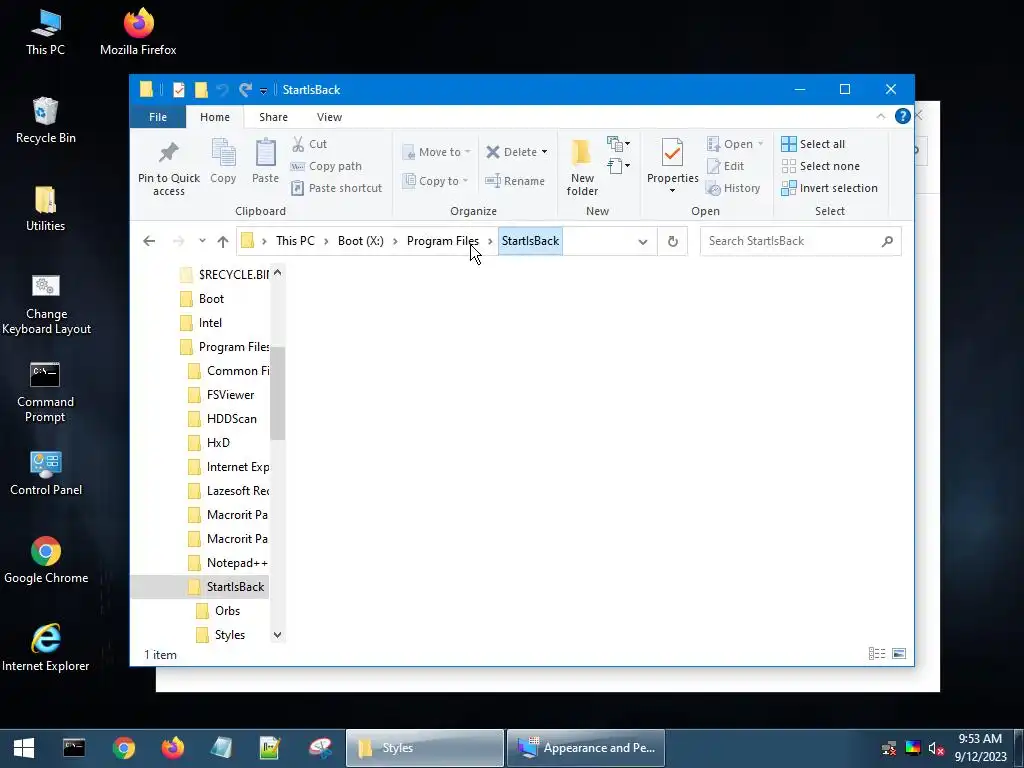
Task: Click Edit in Open group
Action: tap(725, 166)
